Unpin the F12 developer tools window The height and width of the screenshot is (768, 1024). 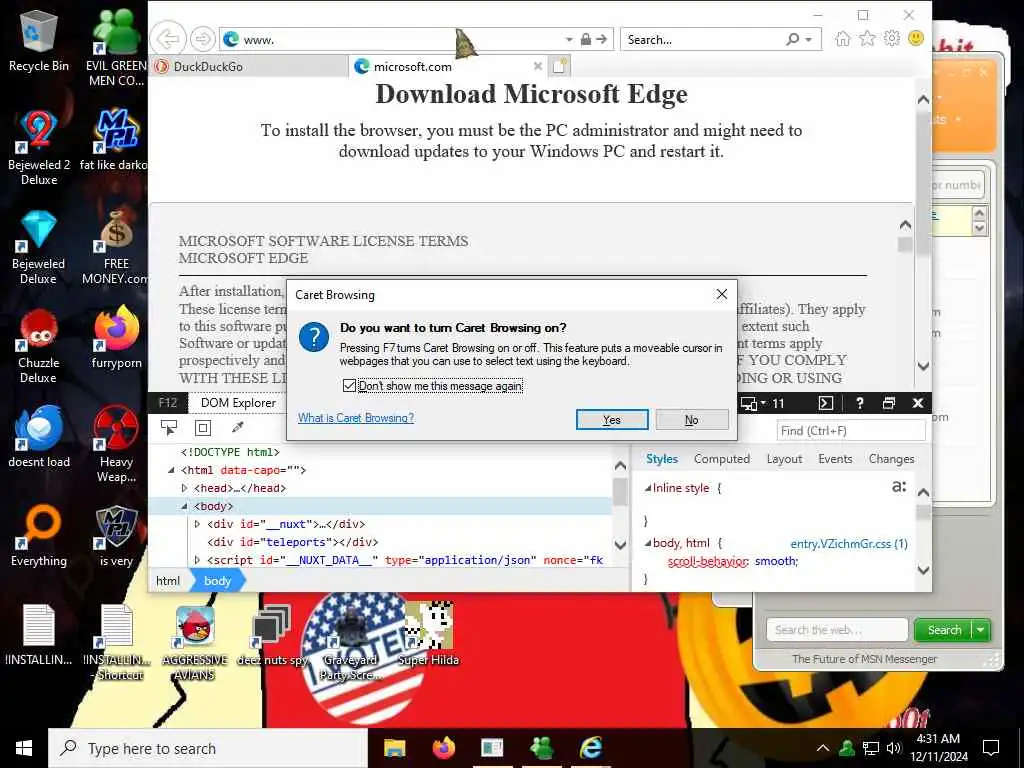pos(889,404)
